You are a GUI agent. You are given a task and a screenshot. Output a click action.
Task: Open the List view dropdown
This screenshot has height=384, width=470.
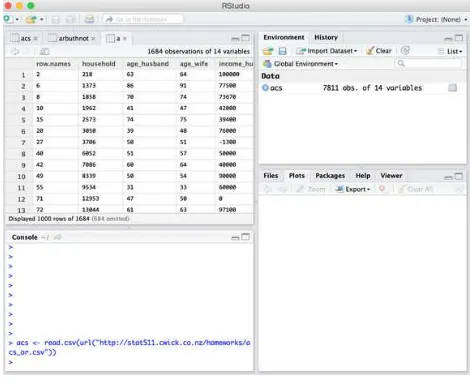pos(450,51)
